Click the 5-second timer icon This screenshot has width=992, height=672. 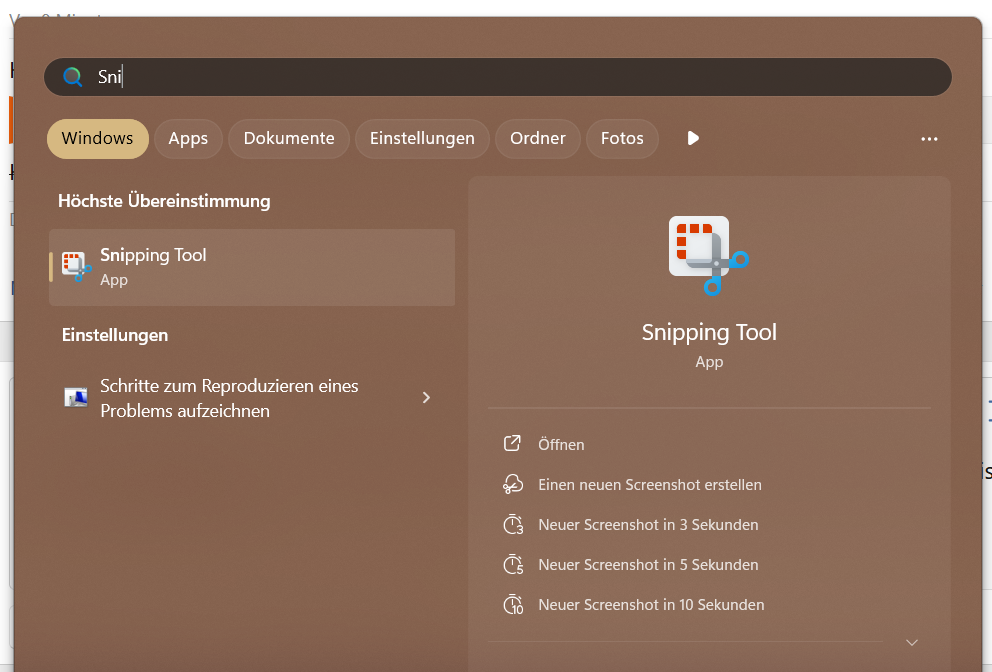(513, 565)
